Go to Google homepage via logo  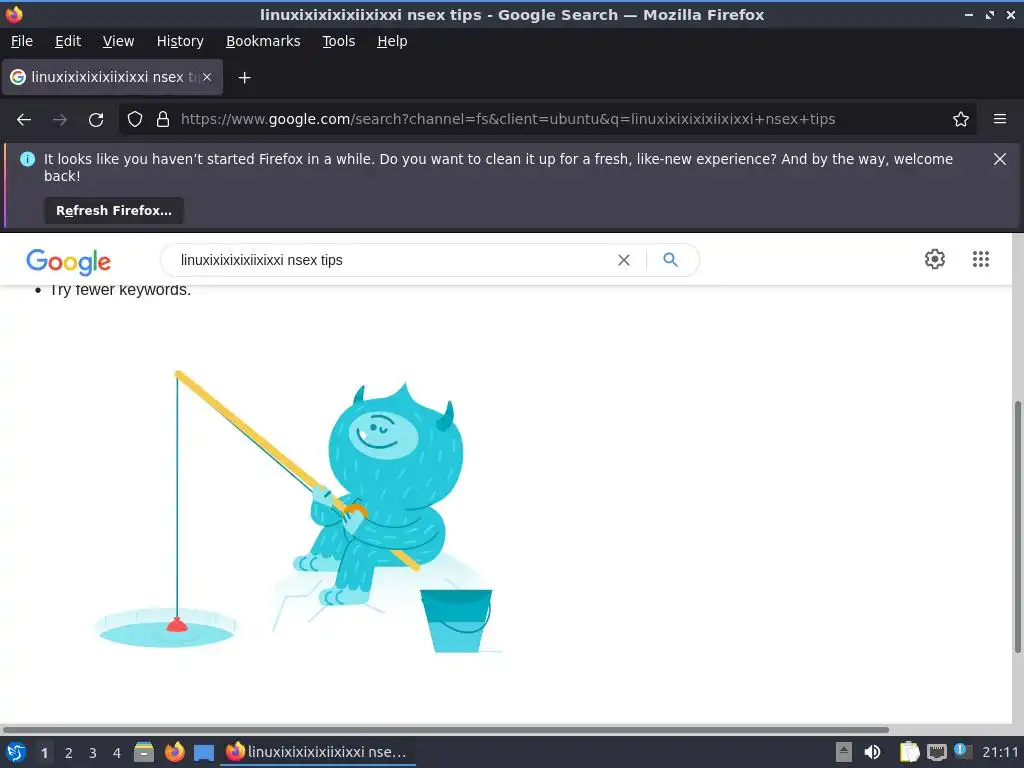click(69, 261)
